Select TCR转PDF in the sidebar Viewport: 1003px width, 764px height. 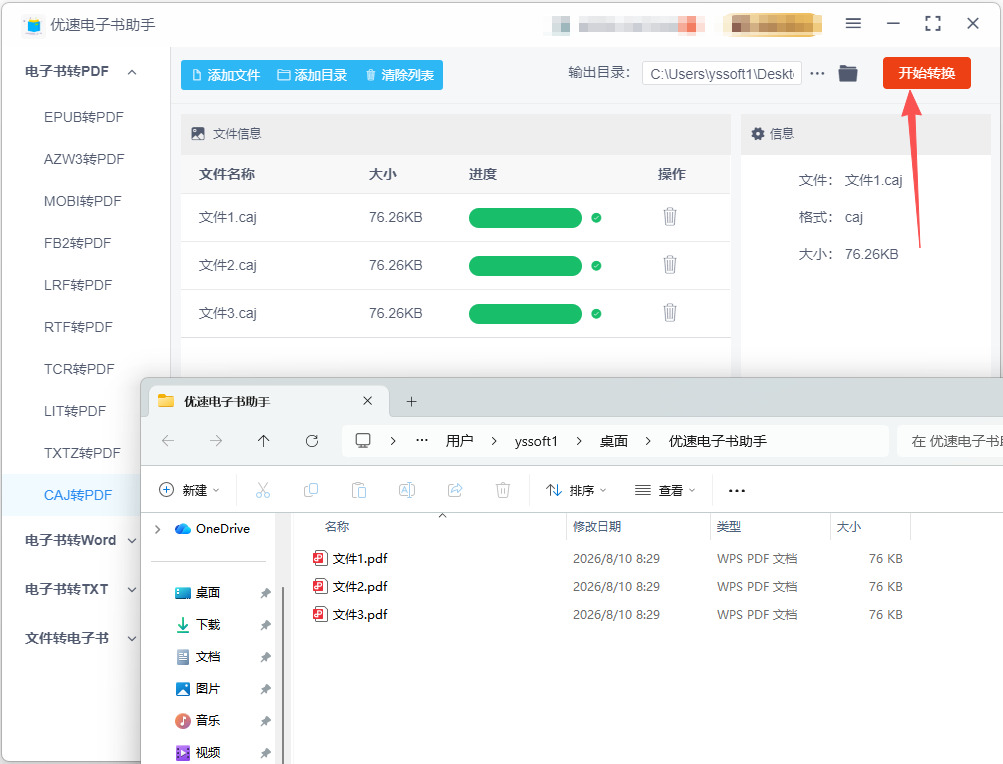pos(79,369)
